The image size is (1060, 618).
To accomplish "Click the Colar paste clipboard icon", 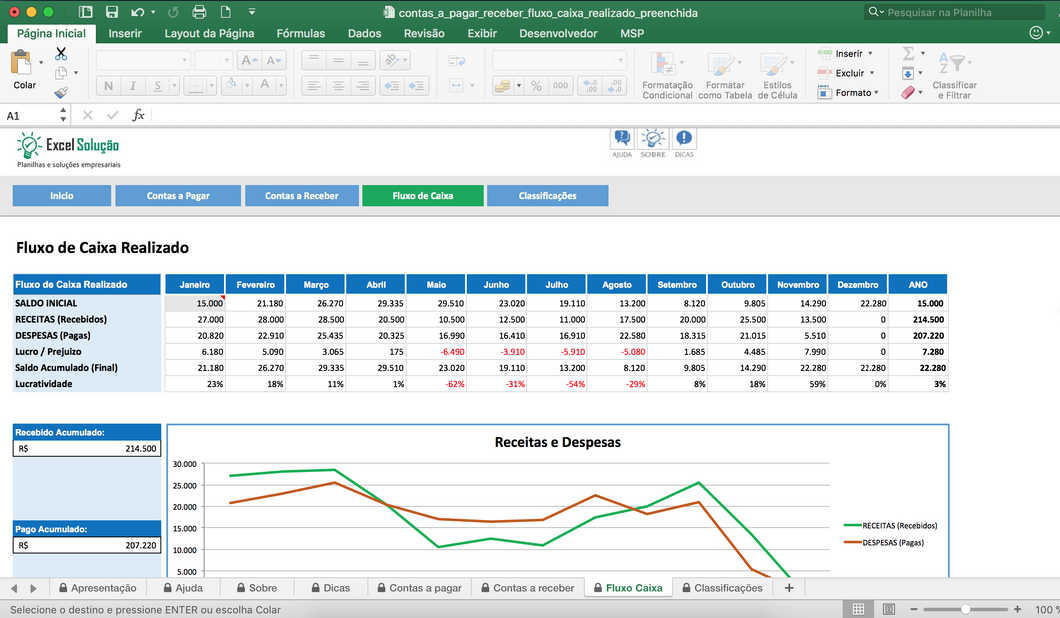I will tap(21, 62).
